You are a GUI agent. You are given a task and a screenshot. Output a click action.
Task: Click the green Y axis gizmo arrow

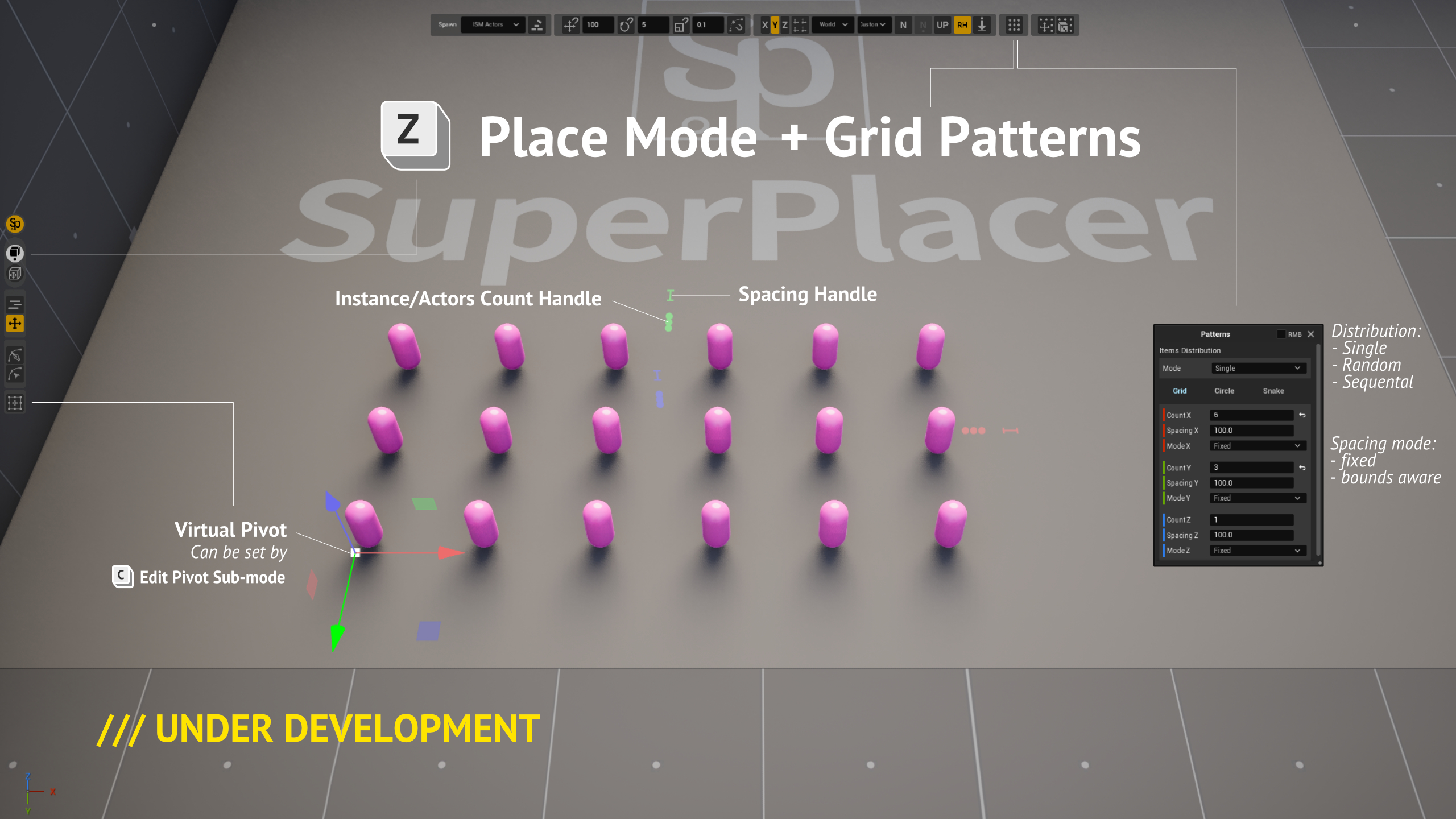tap(337, 636)
